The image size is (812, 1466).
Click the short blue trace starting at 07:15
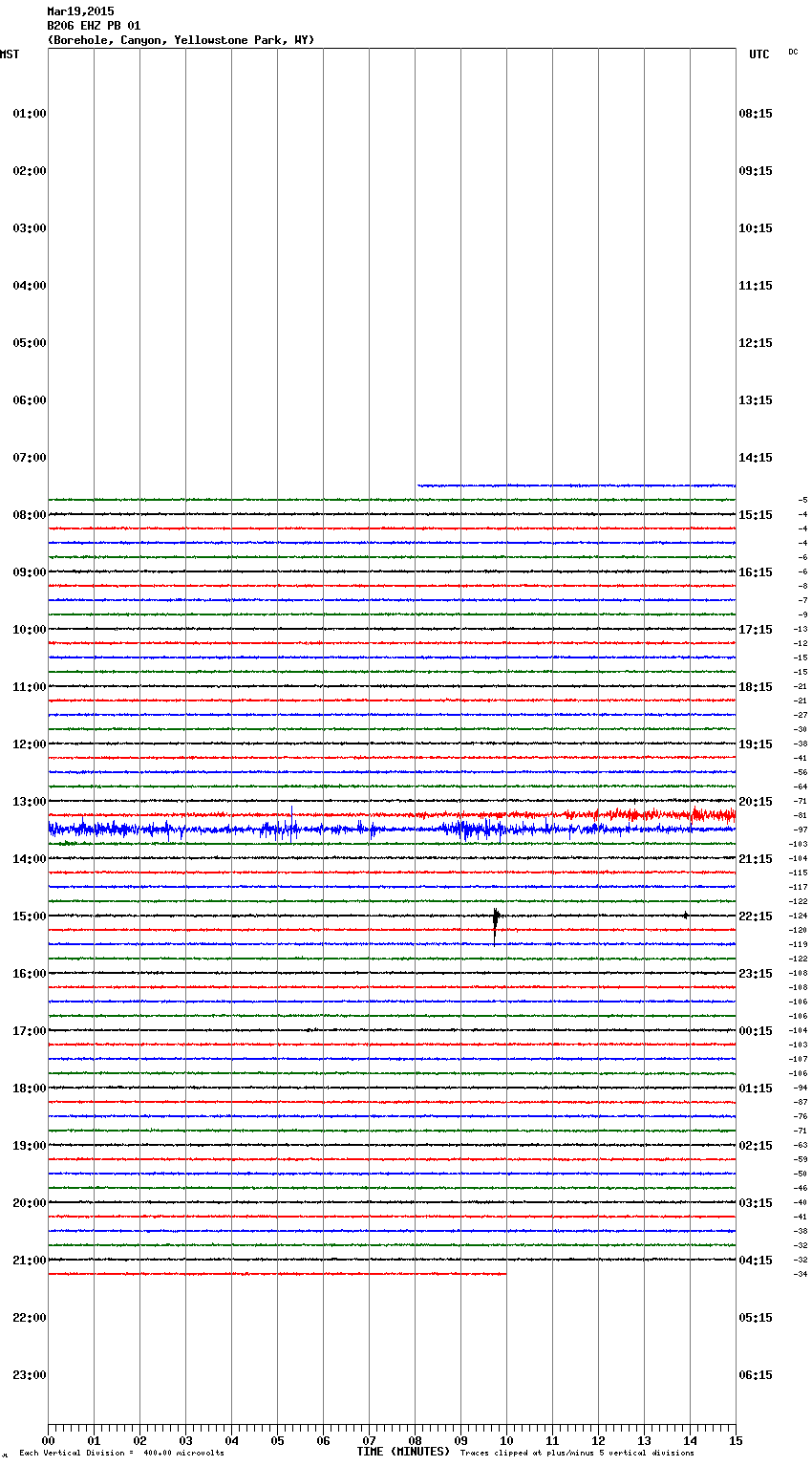pyautogui.click(x=575, y=485)
